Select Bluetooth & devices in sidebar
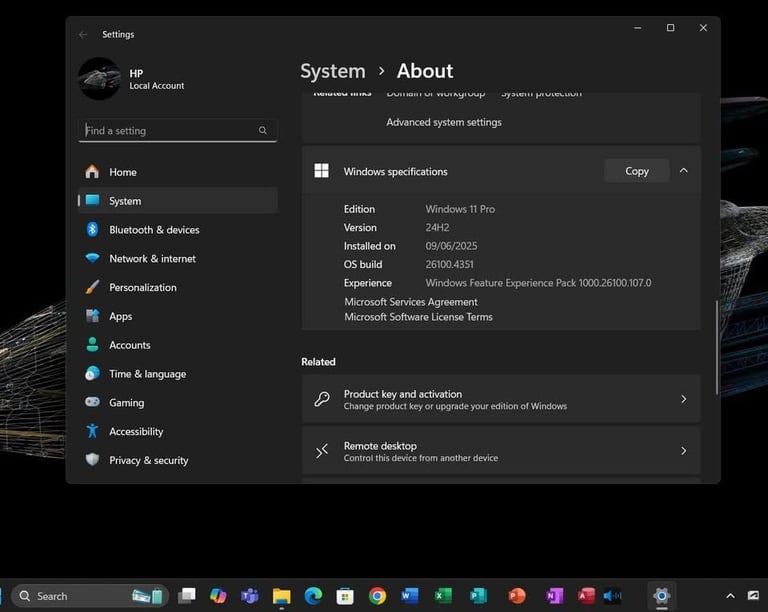This screenshot has height=612, width=768. point(177,230)
